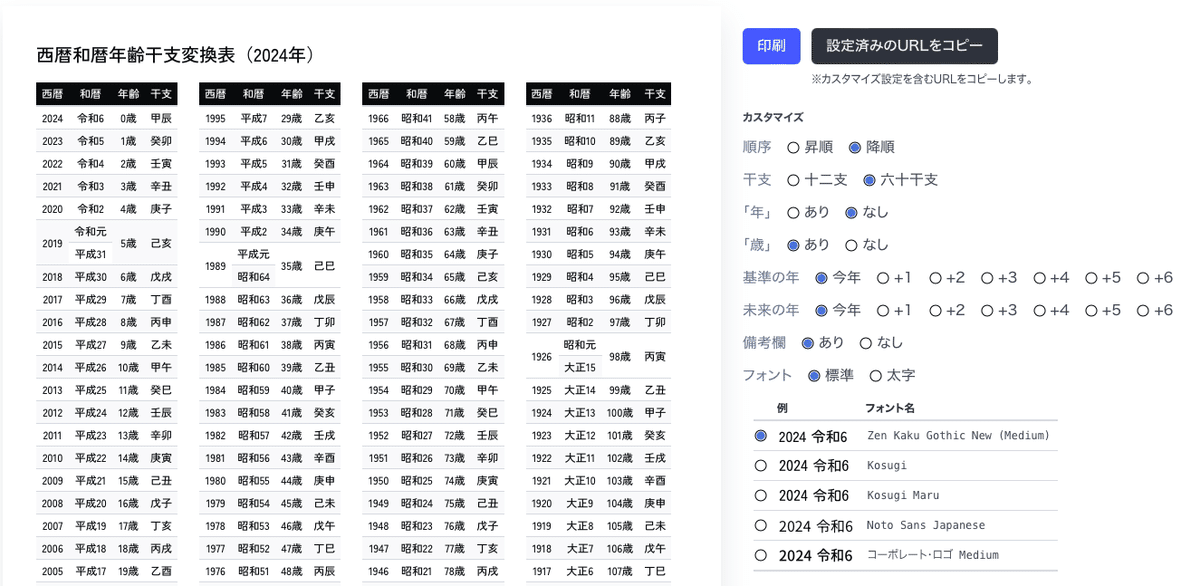
Task: Choose the 十二支 radio option
Action: point(794,180)
